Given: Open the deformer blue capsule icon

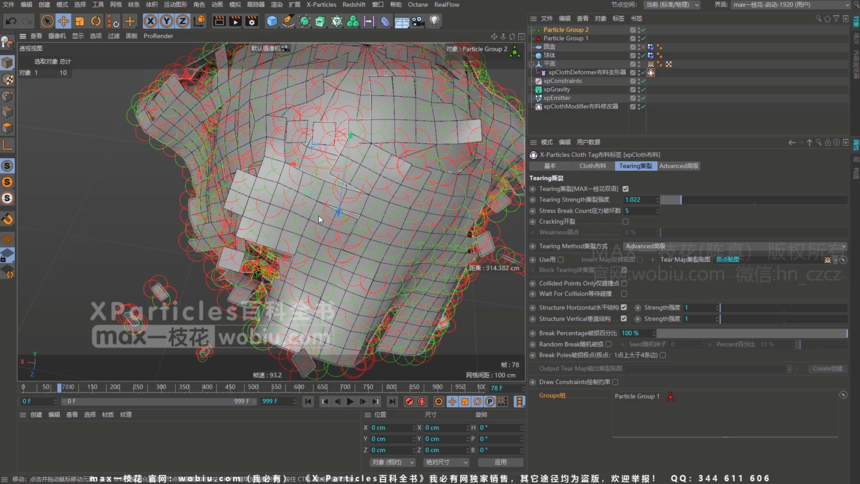Looking at the screenshot, I should 386,21.
